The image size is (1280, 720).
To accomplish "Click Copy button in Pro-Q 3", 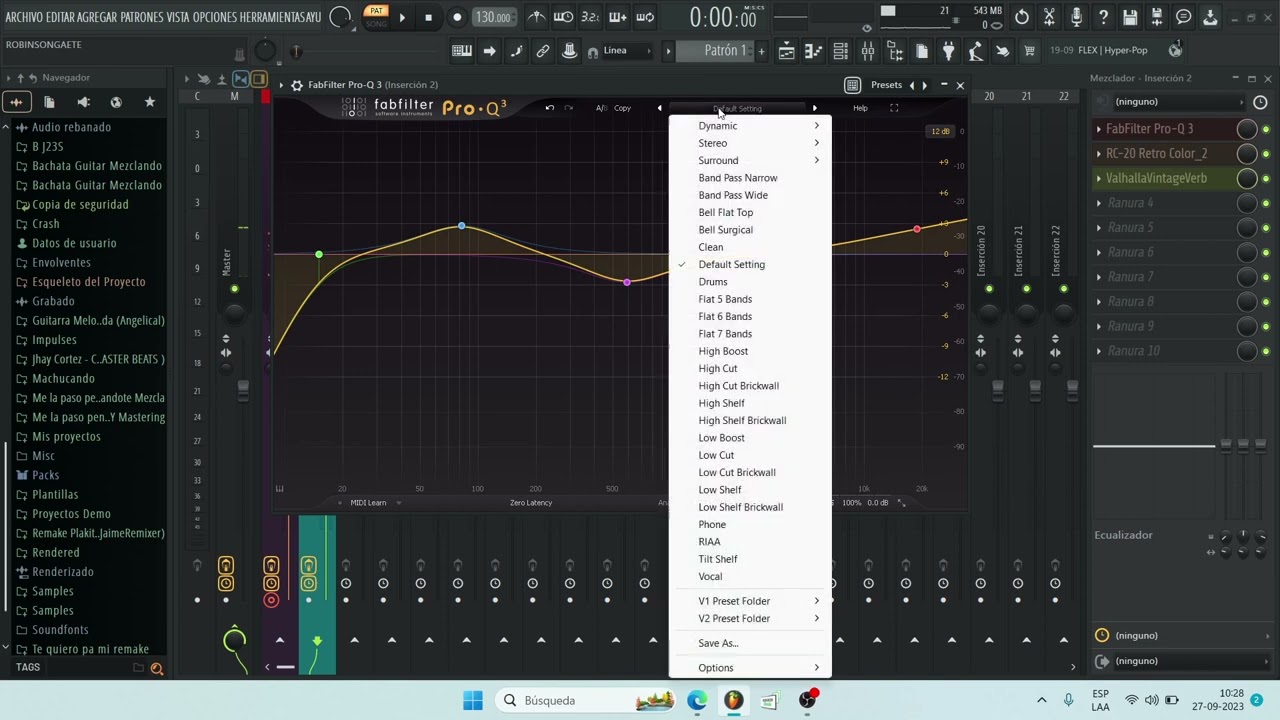I will coord(622,108).
